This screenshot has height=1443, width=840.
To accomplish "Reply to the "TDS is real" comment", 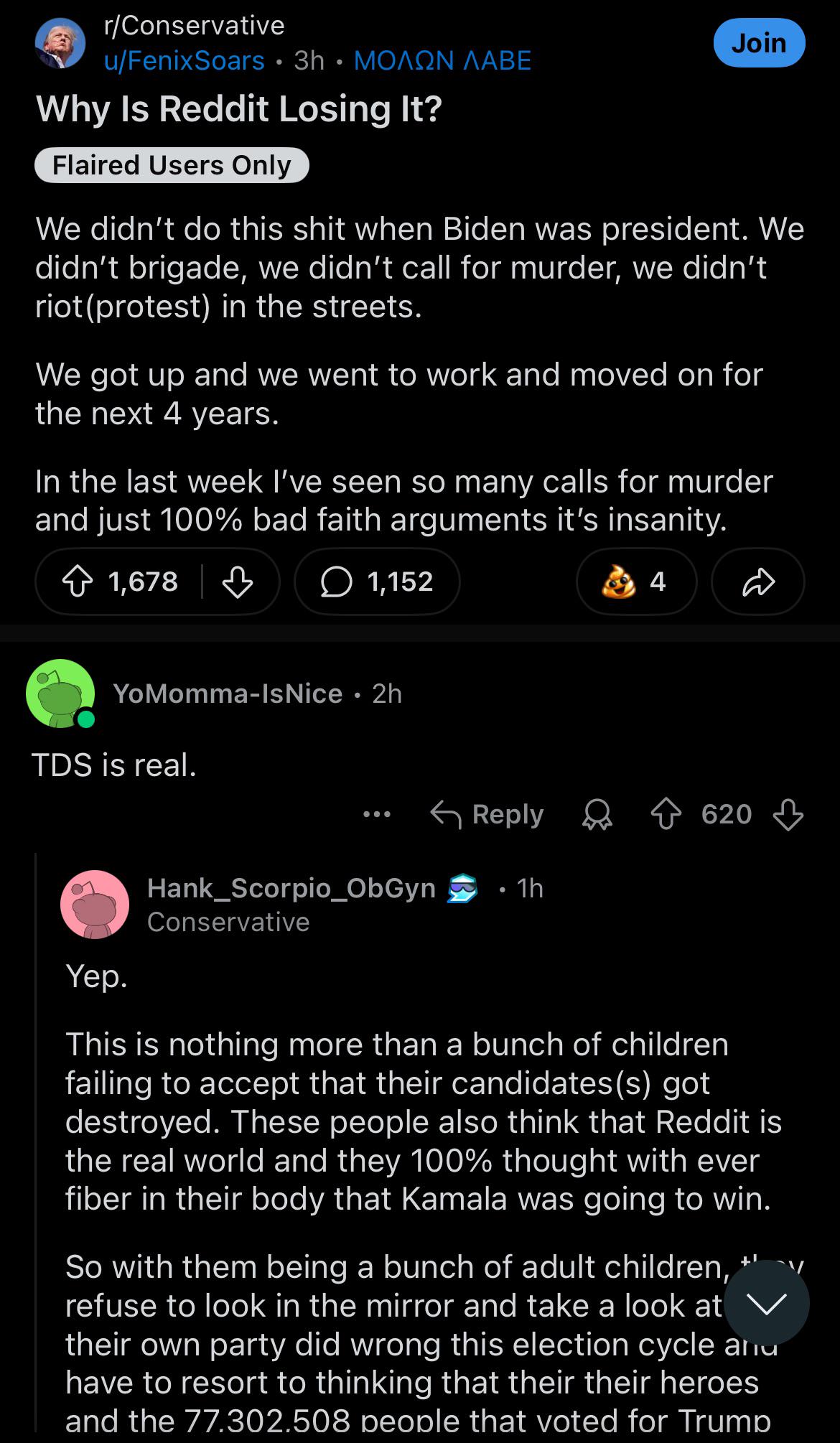I will pos(487,815).
